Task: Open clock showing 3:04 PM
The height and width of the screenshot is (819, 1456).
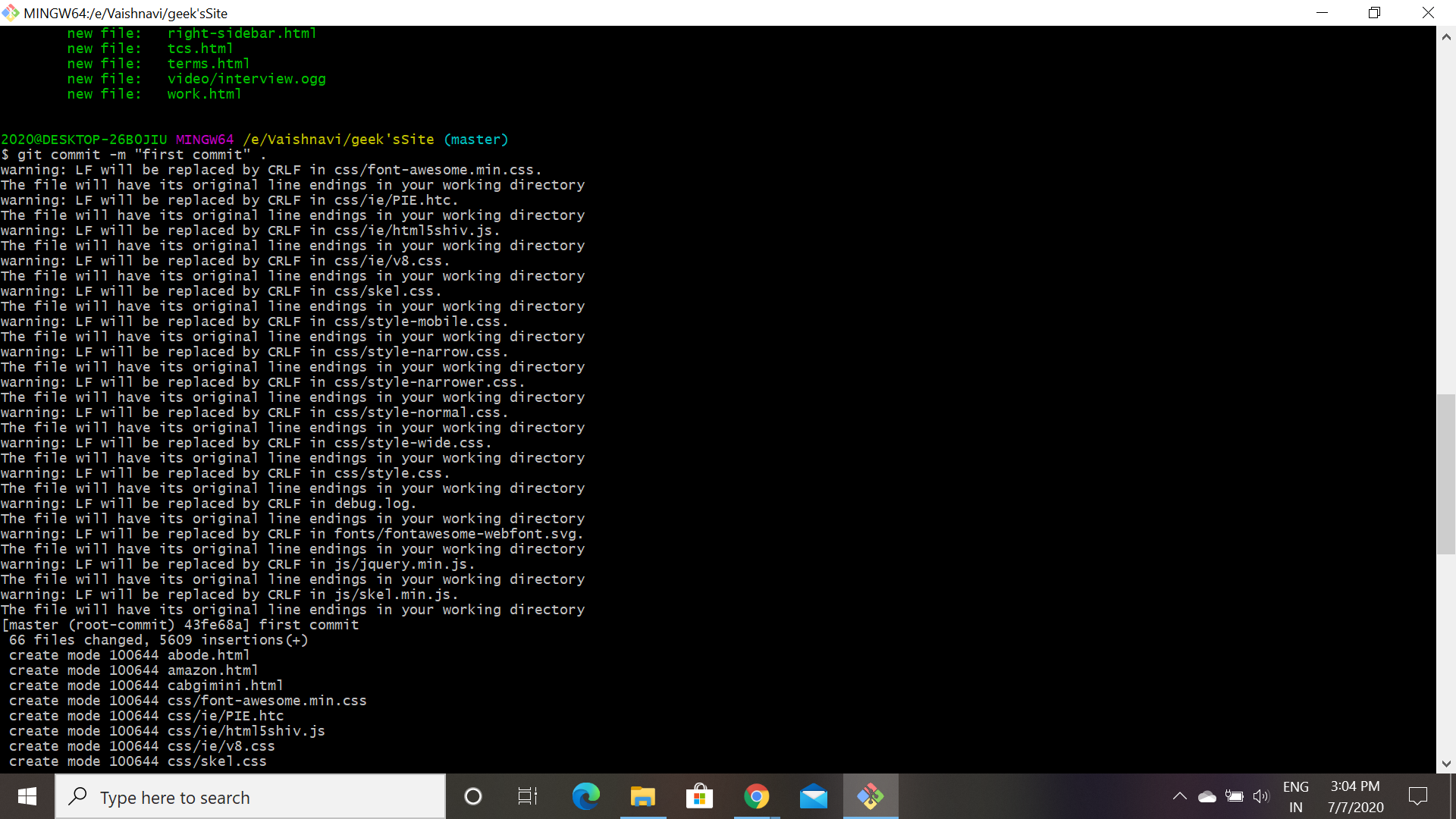Action: pyautogui.click(x=1355, y=796)
